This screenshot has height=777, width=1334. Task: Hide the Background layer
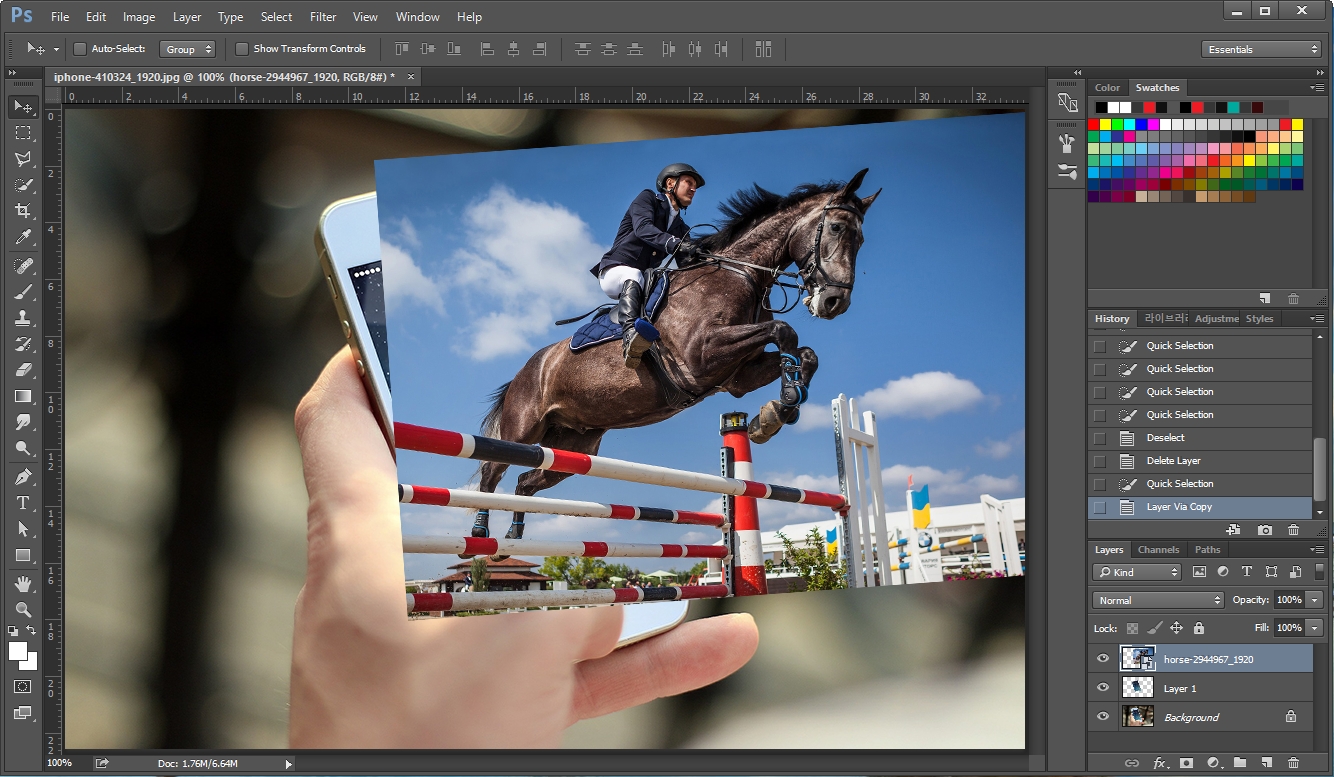(1103, 716)
